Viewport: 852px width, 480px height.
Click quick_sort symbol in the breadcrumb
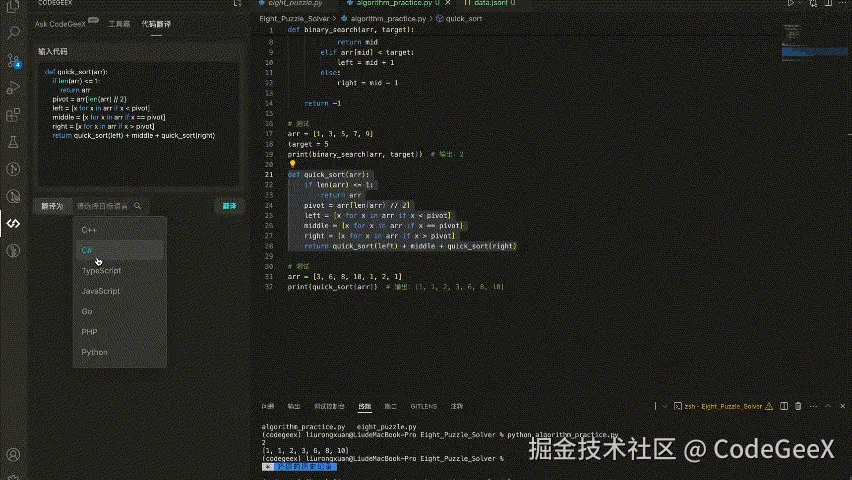[x=463, y=18]
